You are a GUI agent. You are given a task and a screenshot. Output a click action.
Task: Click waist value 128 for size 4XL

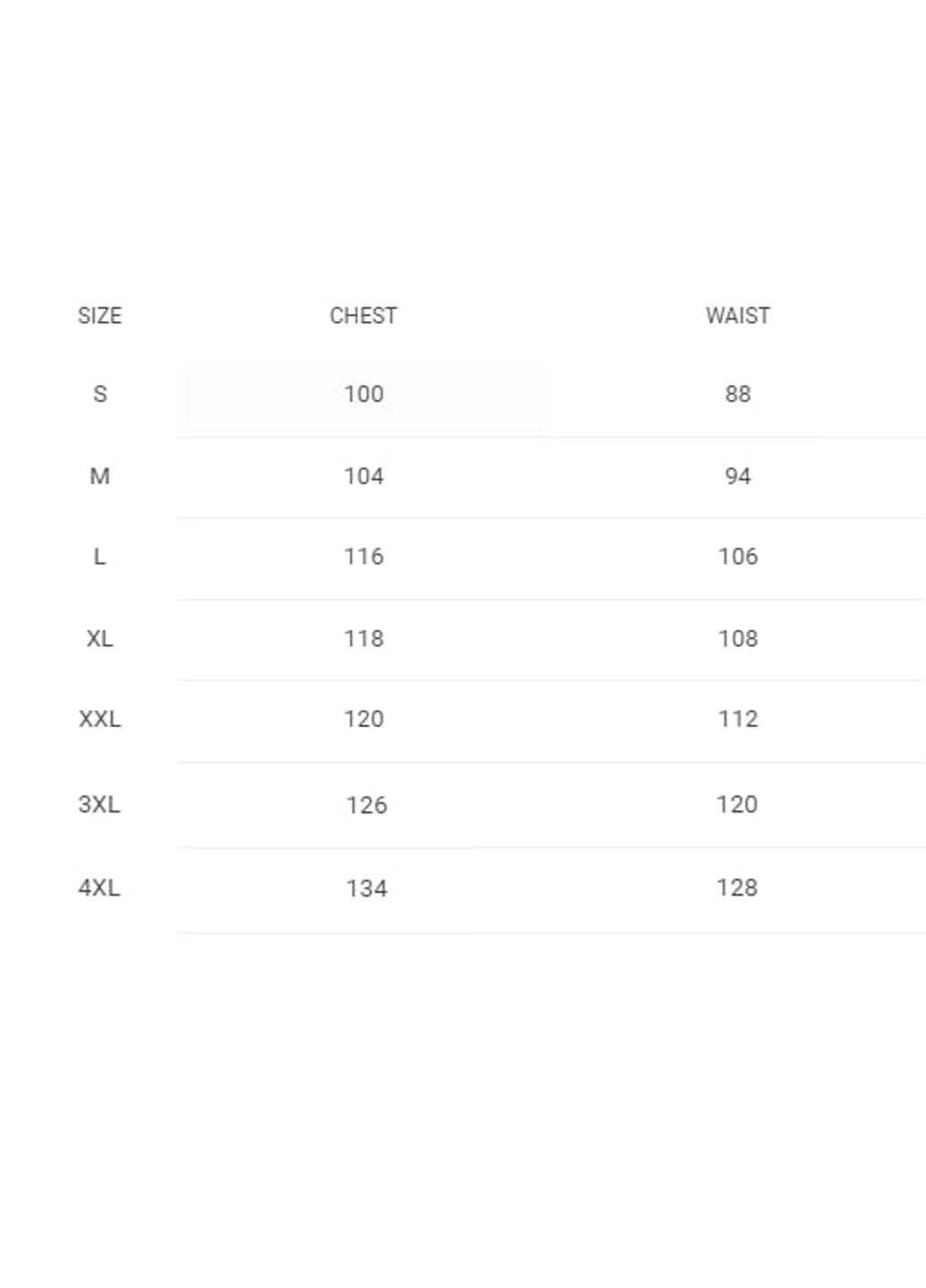click(x=737, y=888)
